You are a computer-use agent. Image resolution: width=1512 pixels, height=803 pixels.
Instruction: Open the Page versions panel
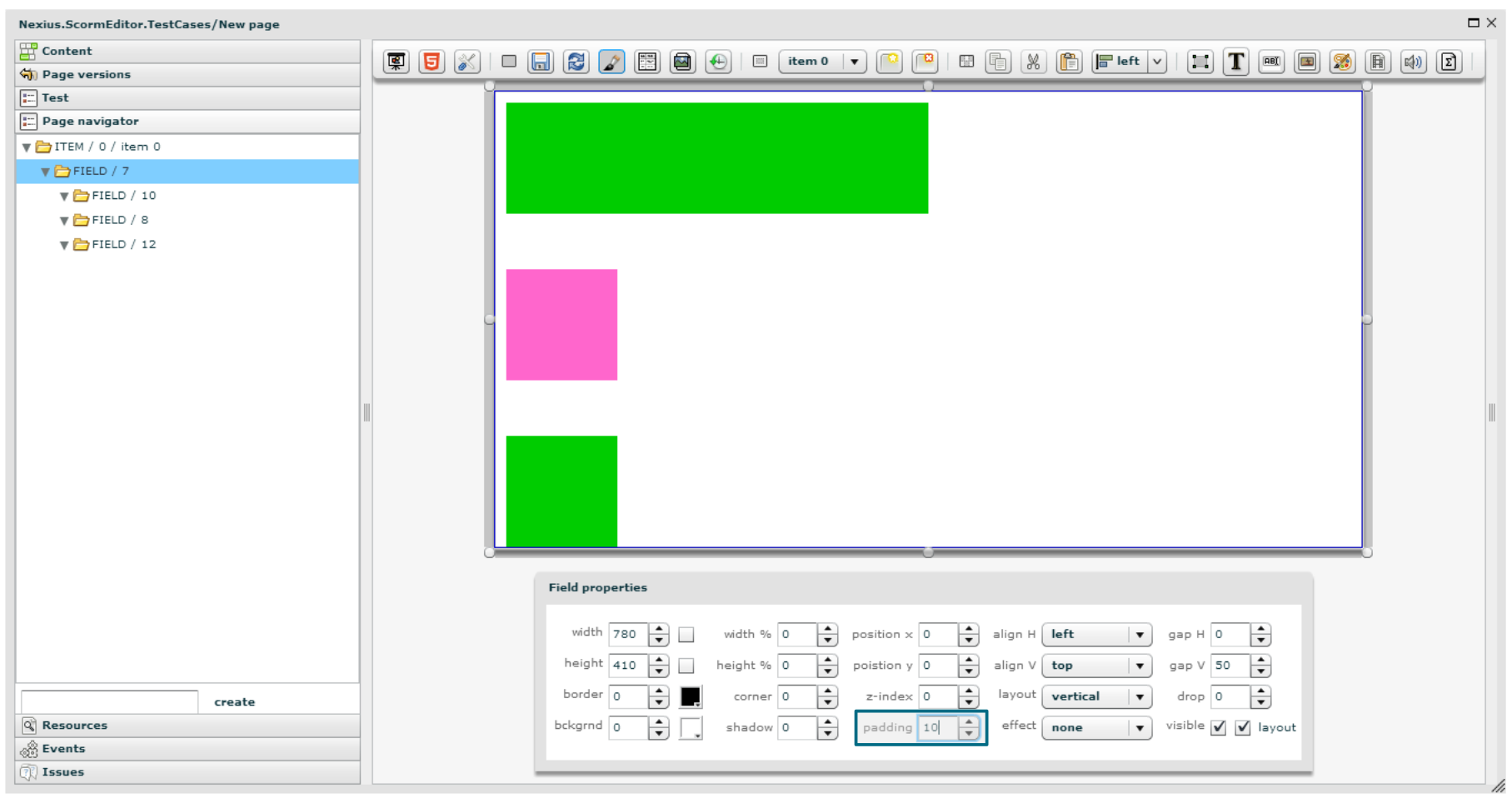(87, 74)
